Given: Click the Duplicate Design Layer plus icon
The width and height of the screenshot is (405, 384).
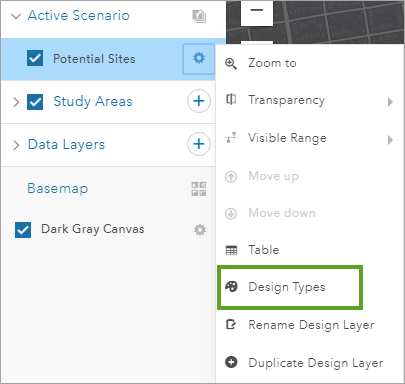Looking at the screenshot, I should coord(231,362).
